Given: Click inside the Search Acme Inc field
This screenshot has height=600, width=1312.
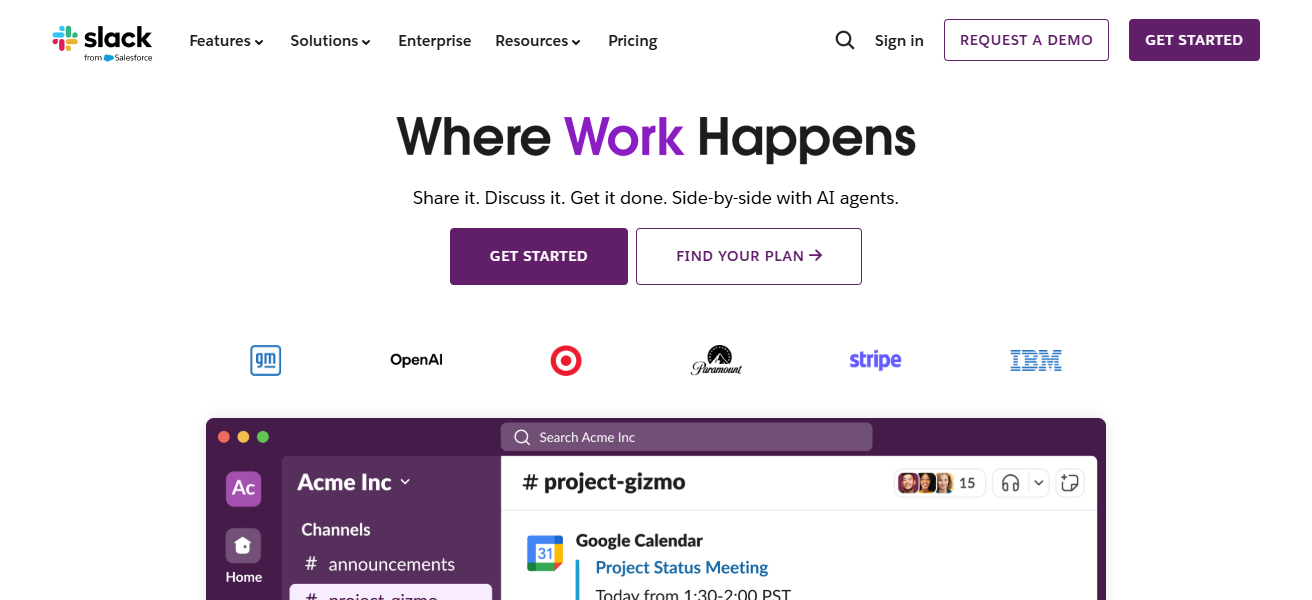Looking at the screenshot, I should tap(686, 437).
